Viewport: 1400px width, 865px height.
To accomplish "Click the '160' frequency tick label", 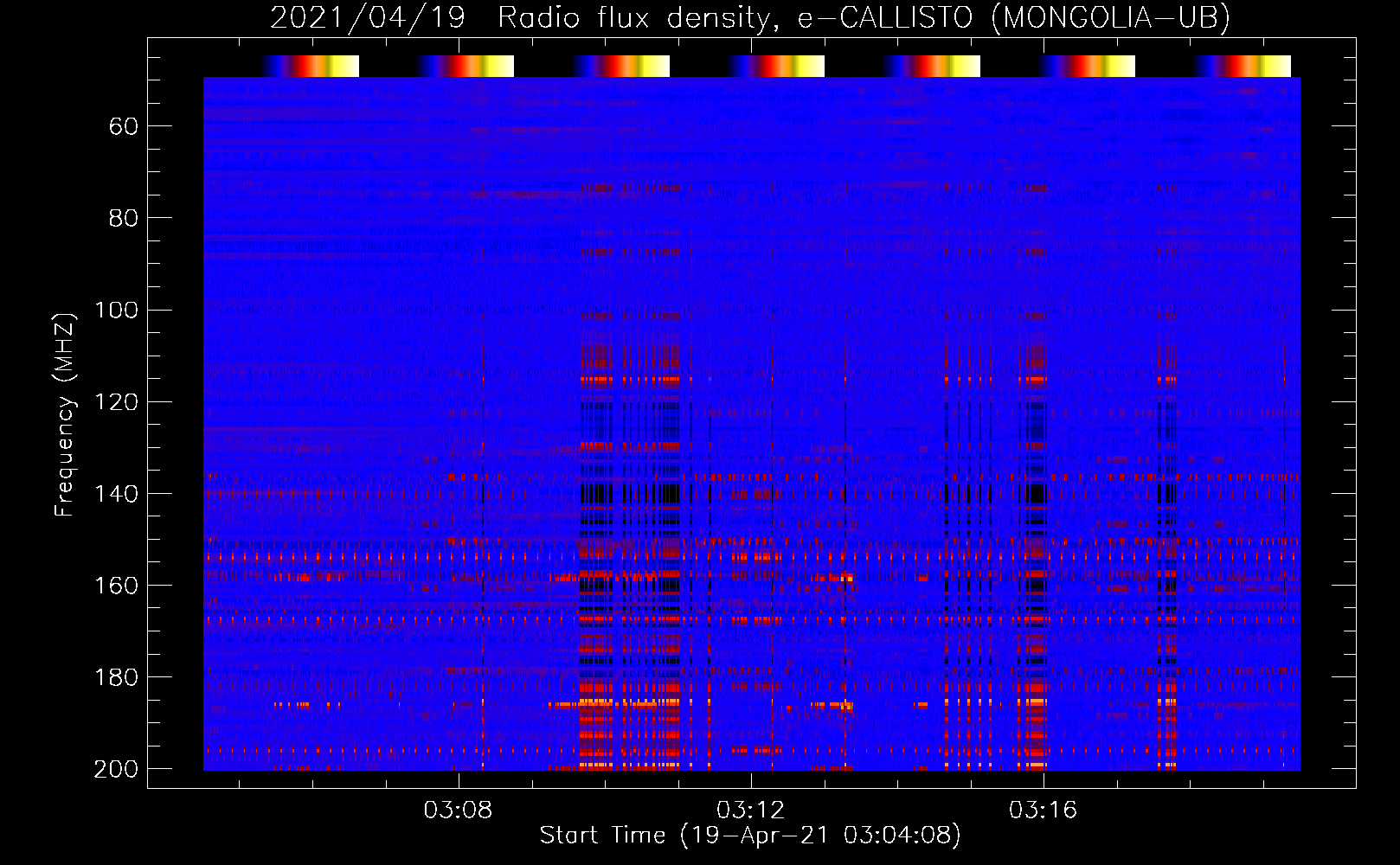I will pos(116,586).
